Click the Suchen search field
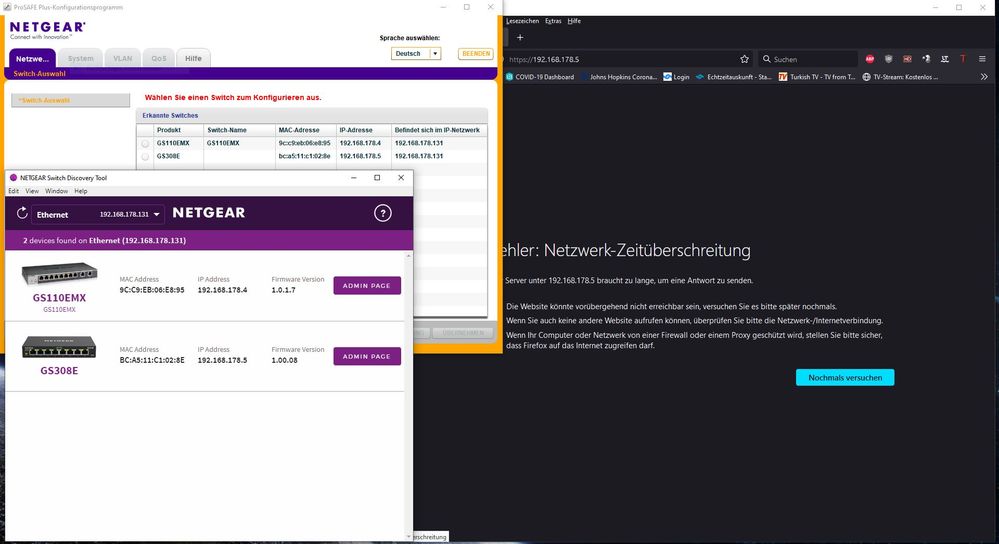Image resolution: width=999 pixels, height=544 pixels. 808,59
